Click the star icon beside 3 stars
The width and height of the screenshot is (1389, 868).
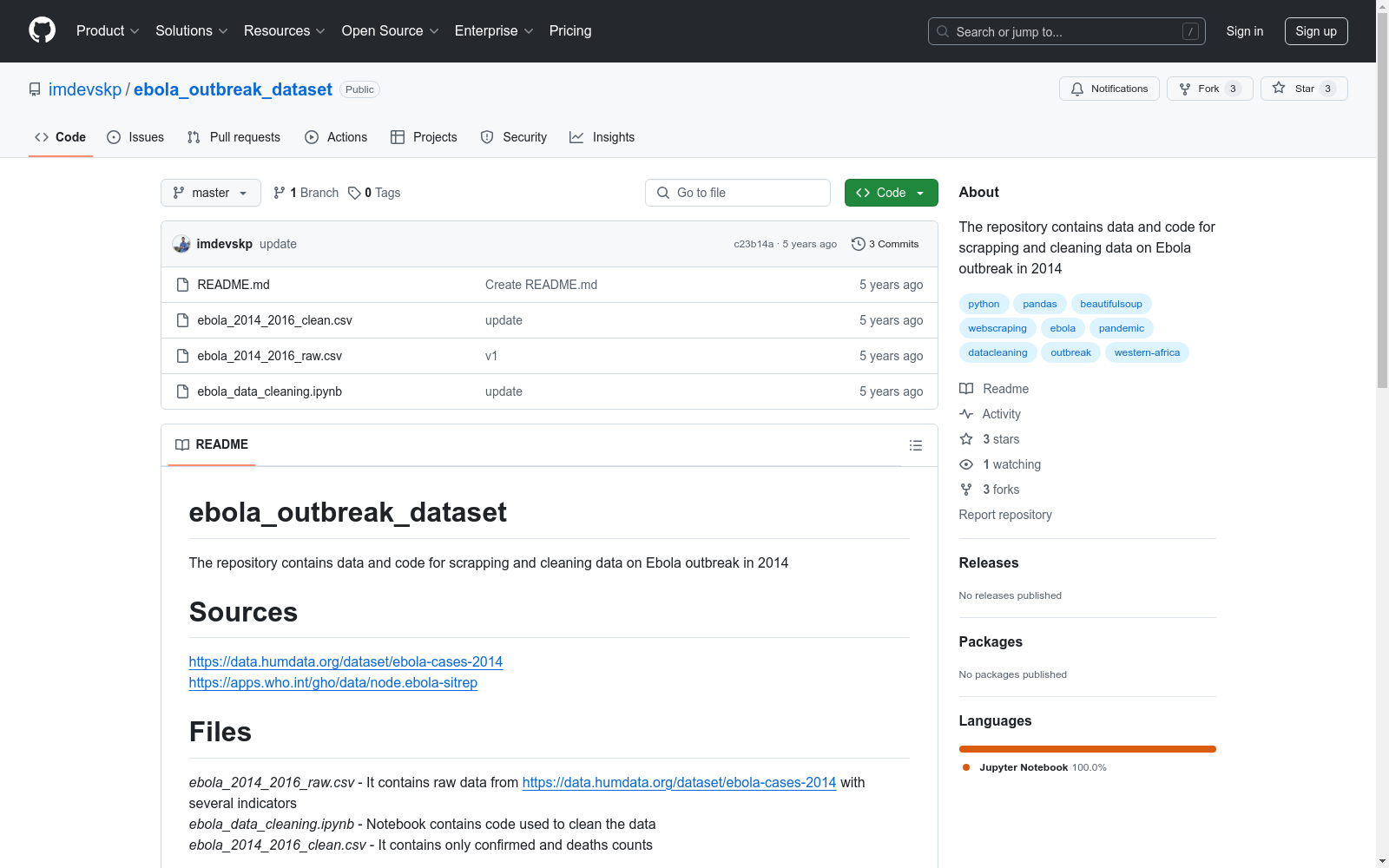pos(966,439)
